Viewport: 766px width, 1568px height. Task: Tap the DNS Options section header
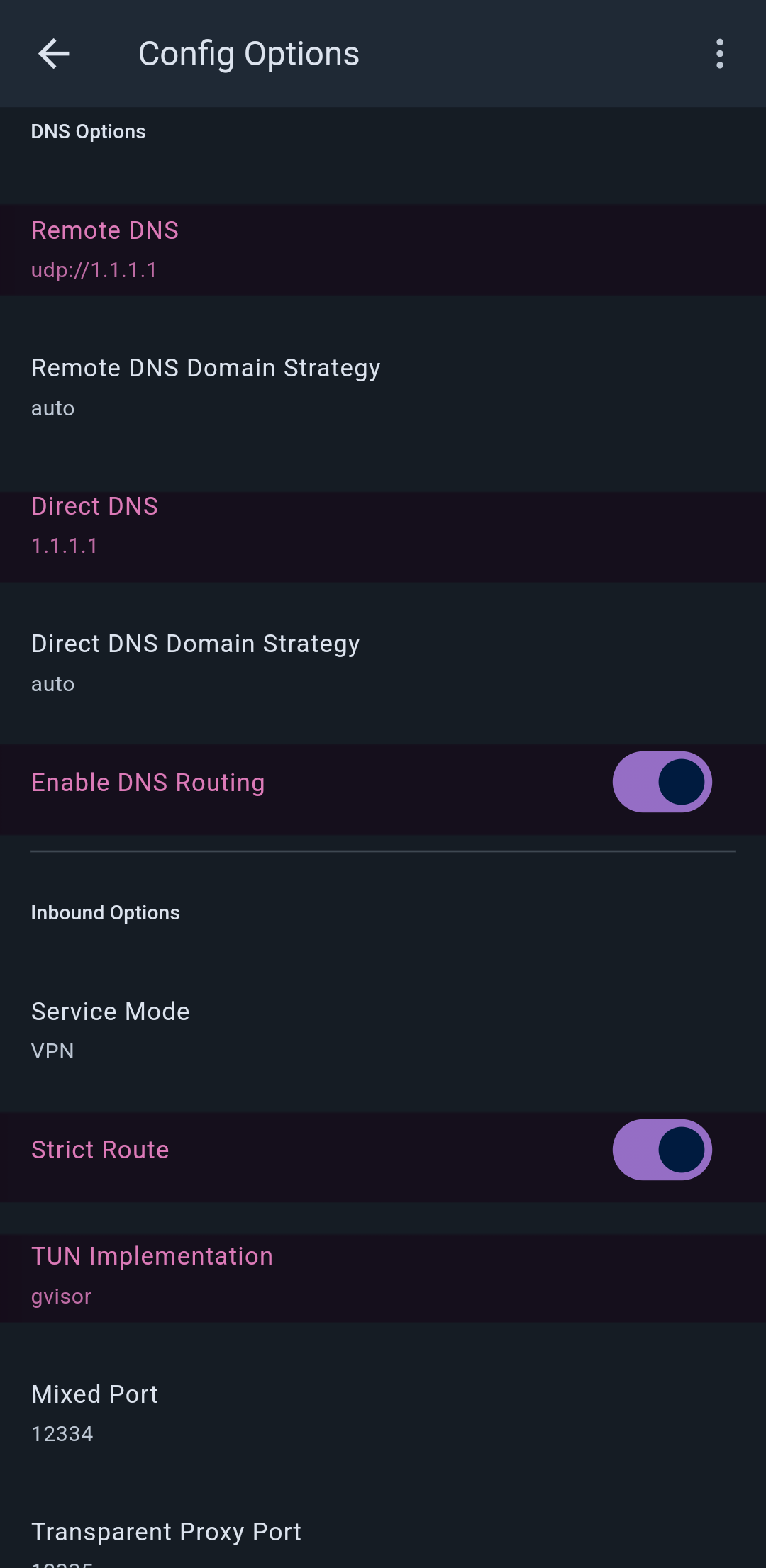click(88, 132)
